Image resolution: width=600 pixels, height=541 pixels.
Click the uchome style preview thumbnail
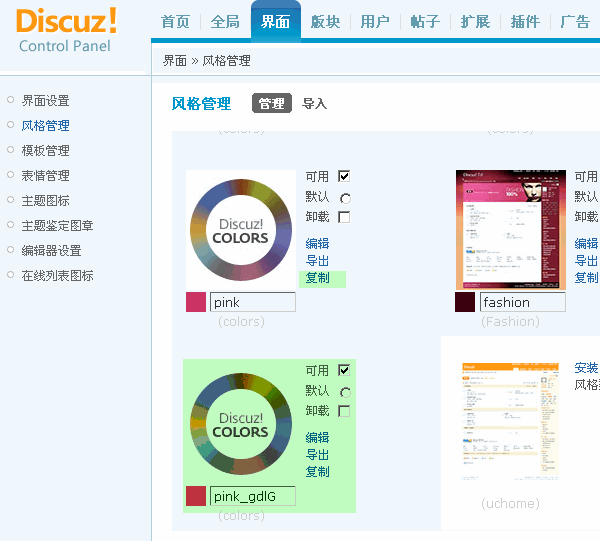point(510,422)
